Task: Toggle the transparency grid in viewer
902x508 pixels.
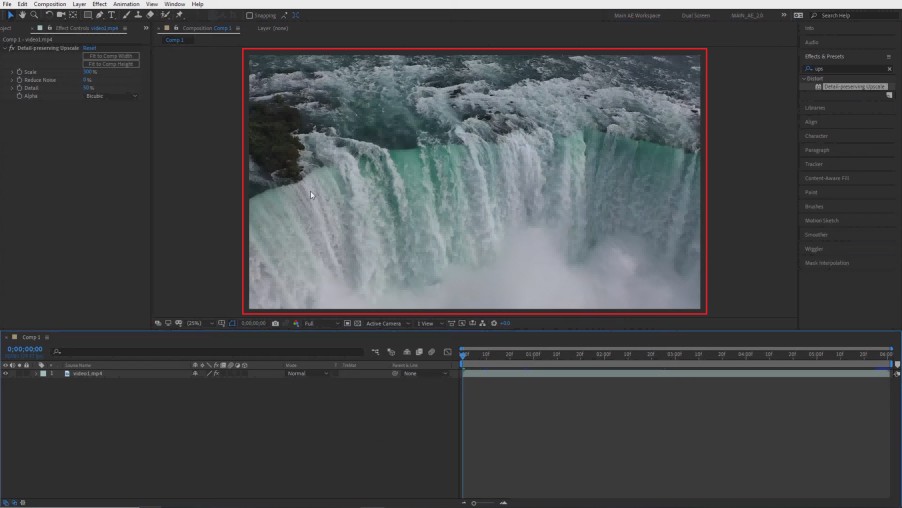Action: click(x=357, y=323)
